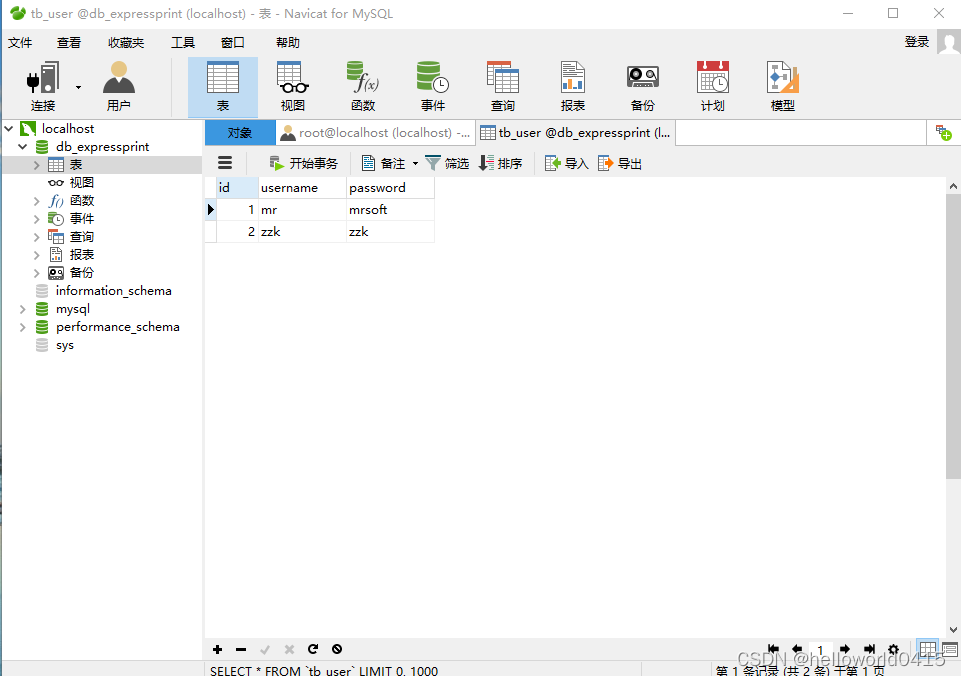
Task: Open the 报表 report toolbar icon
Action: (572, 86)
